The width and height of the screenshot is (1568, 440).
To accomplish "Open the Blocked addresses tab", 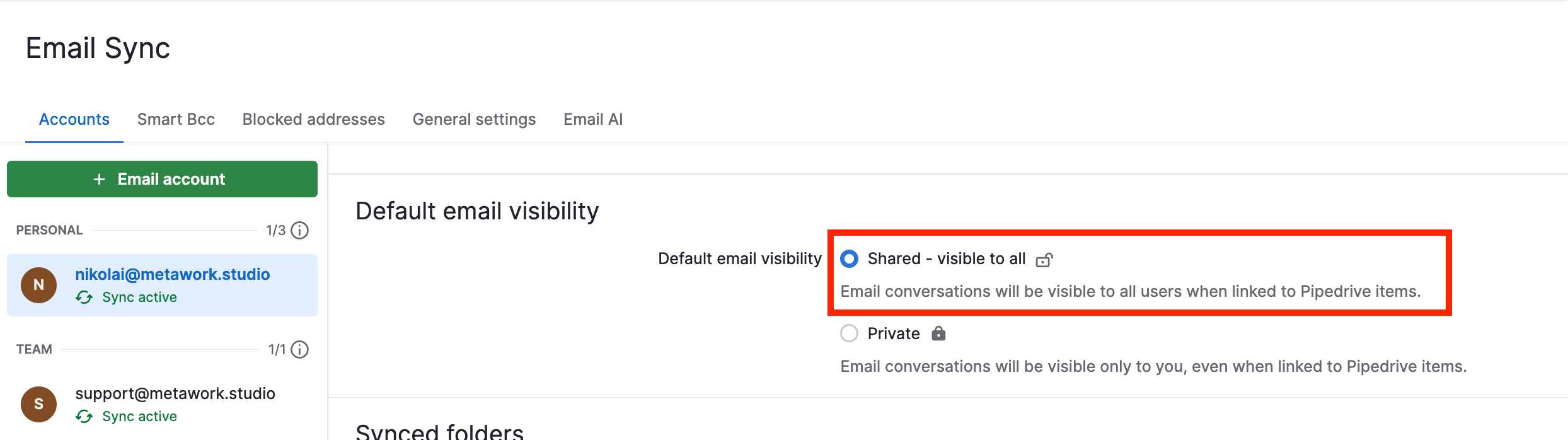I will 313,120.
